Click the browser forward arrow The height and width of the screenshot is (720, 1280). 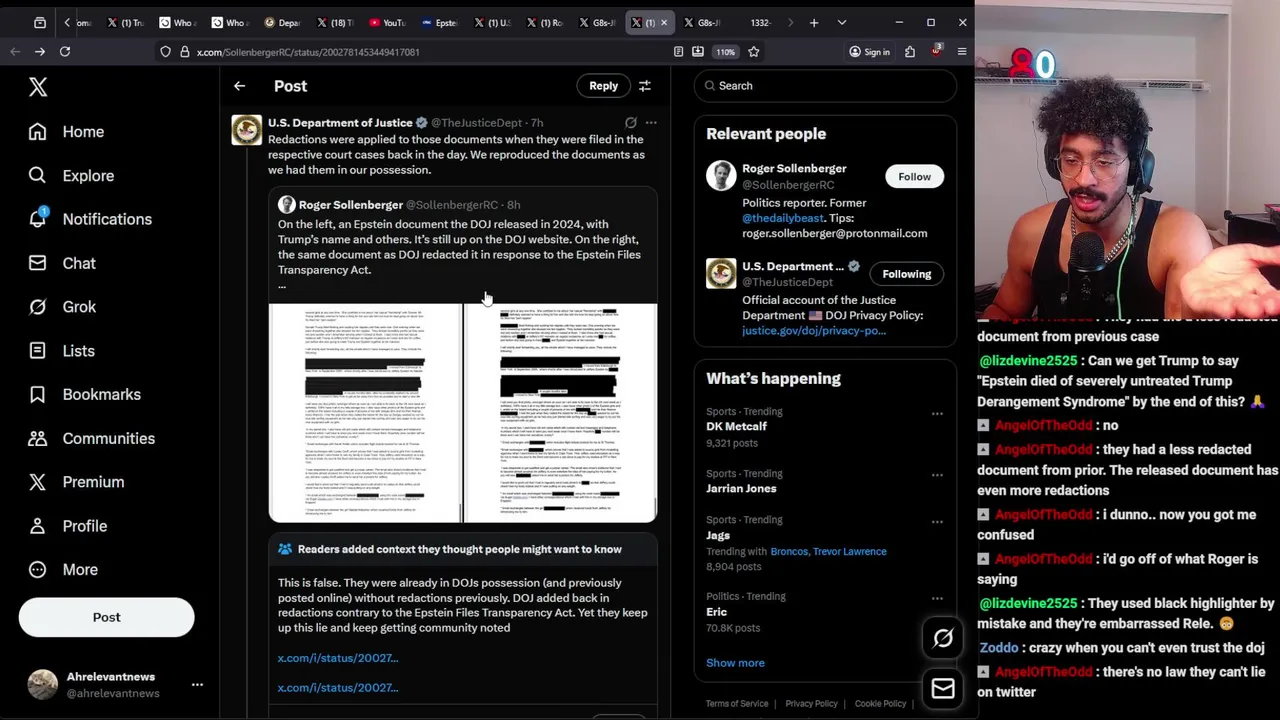tap(40, 52)
